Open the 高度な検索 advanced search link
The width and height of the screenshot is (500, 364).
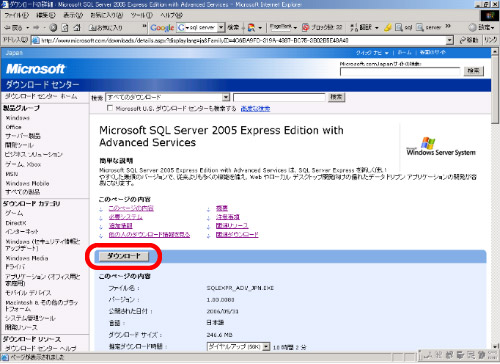[255, 108]
